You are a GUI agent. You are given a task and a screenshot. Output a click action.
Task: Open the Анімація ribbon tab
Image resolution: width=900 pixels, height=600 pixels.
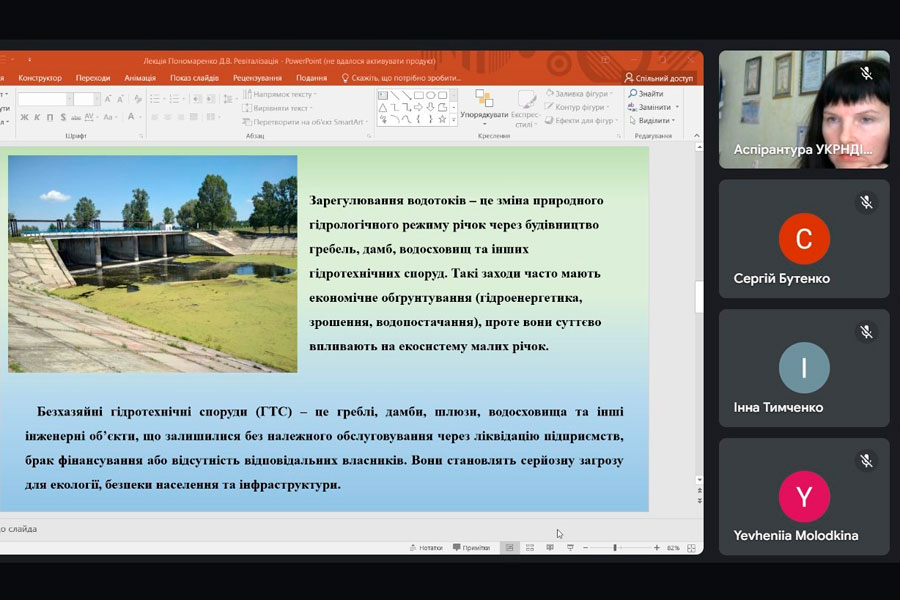(140, 78)
